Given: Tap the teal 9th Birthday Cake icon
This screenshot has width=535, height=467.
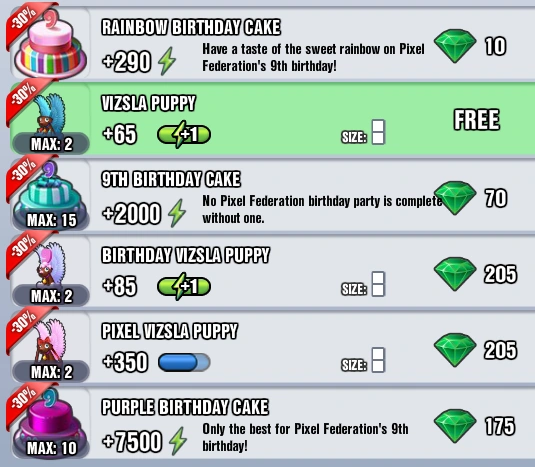Looking at the screenshot, I should pyautogui.click(x=50, y=194).
